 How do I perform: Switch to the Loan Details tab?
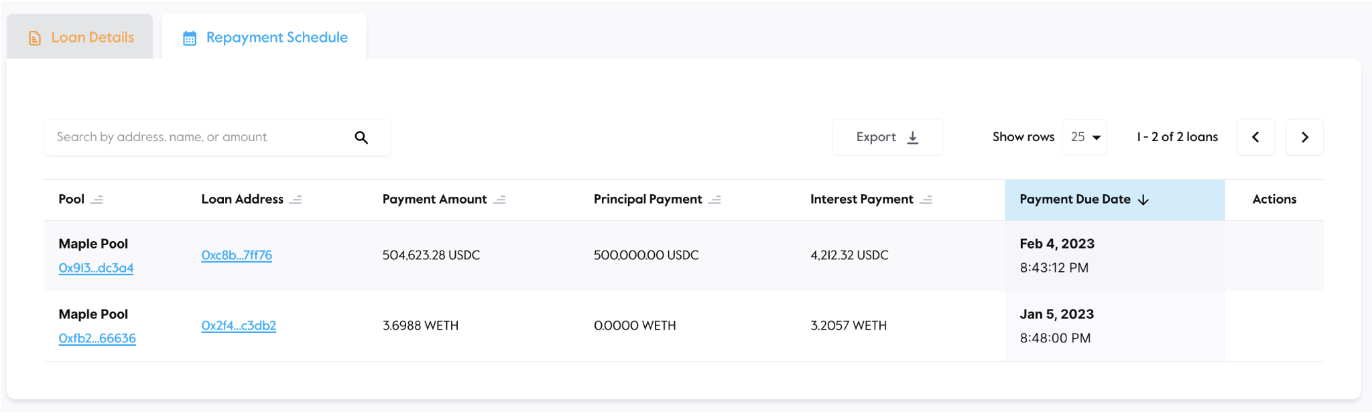pyautogui.click(x=81, y=38)
